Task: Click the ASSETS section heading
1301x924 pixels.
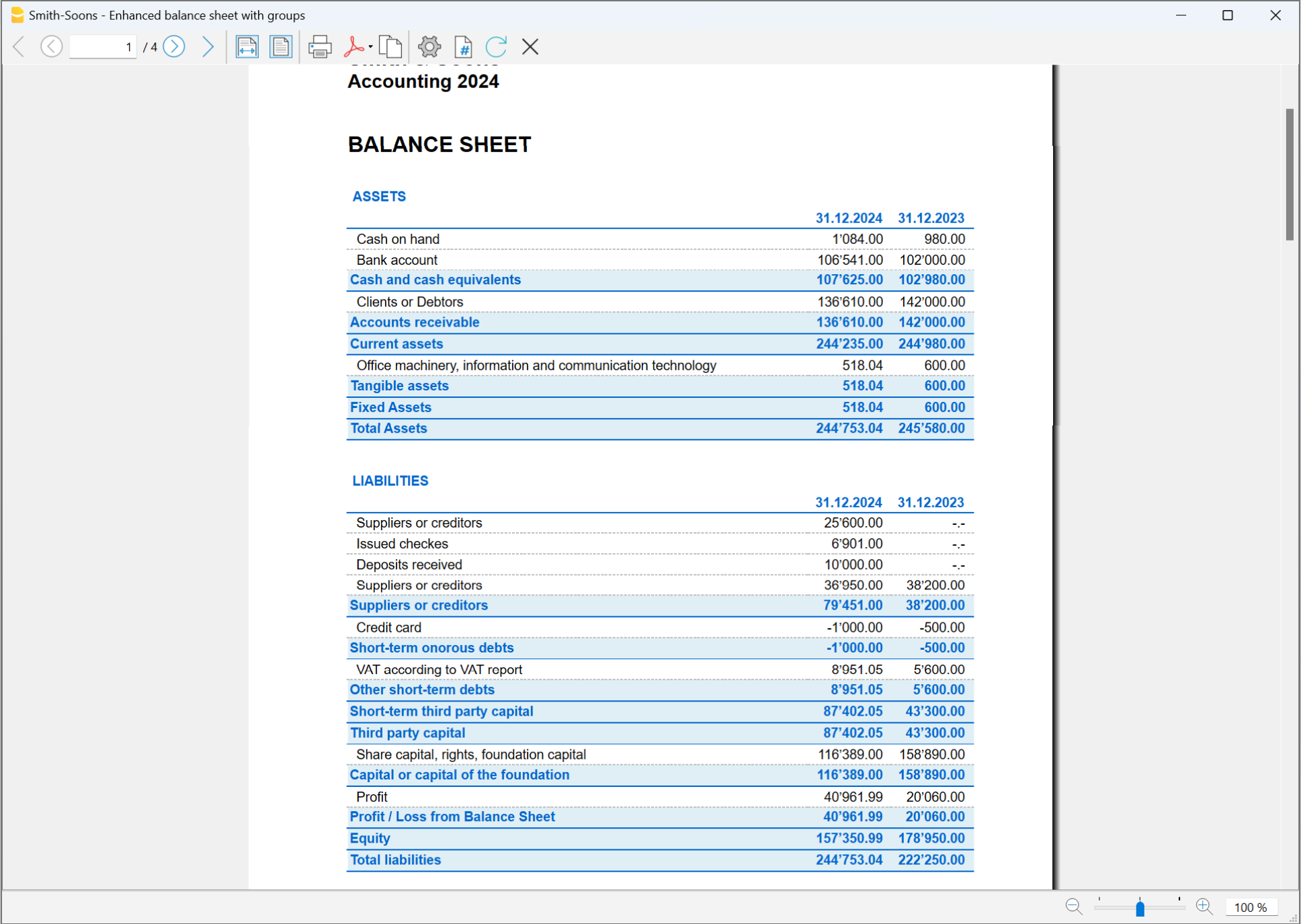Action: coord(379,196)
